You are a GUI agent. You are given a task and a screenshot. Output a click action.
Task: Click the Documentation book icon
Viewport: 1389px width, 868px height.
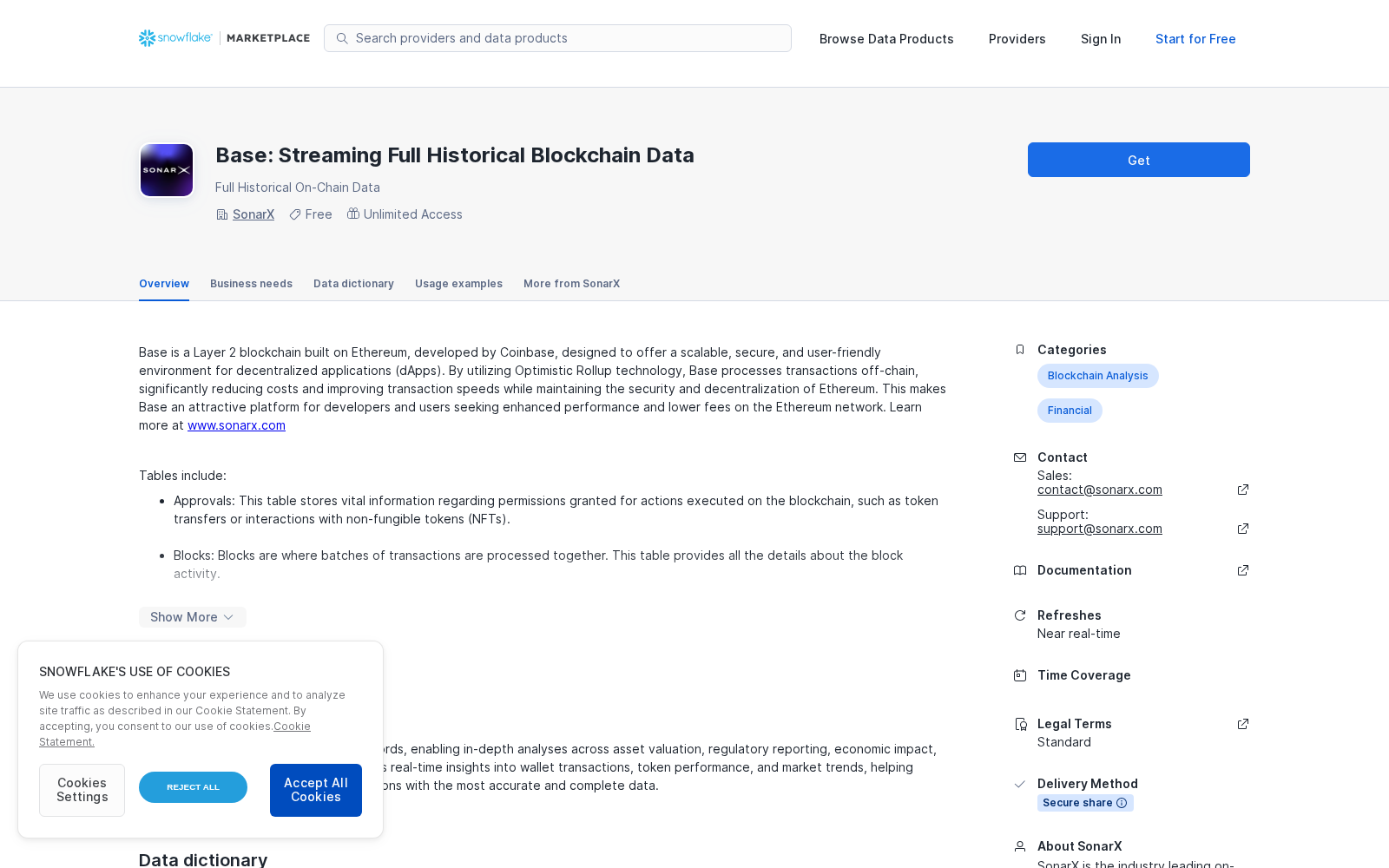click(1020, 570)
